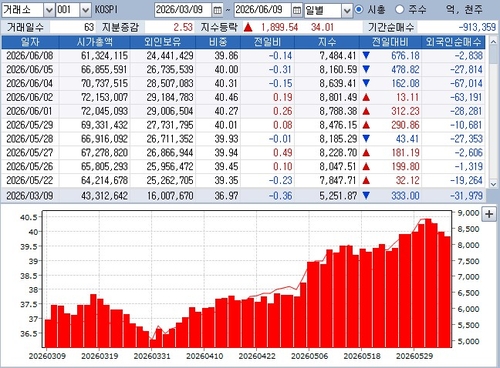Select the 2026/06/01 date cell
This screenshot has width=500, height=368.
pyautogui.click(x=30, y=111)
